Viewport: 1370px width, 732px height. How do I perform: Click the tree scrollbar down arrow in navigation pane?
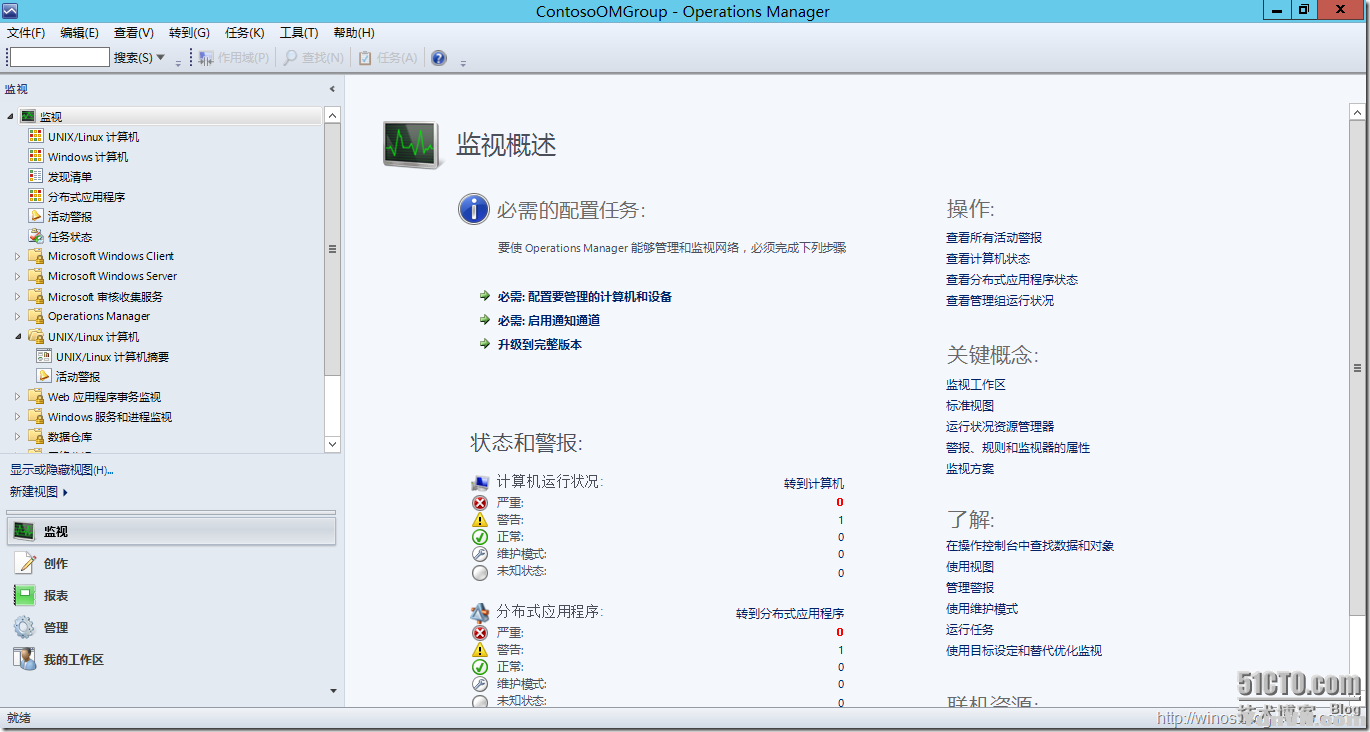[x=333, y=444]
